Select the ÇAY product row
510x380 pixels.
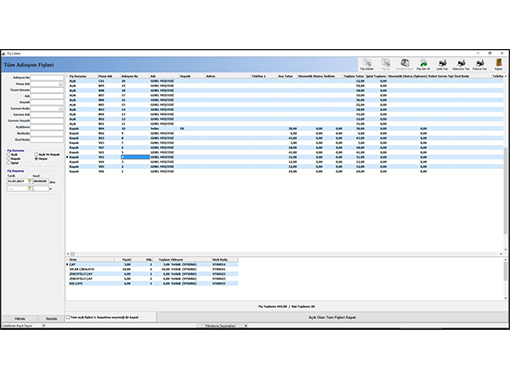153,264
